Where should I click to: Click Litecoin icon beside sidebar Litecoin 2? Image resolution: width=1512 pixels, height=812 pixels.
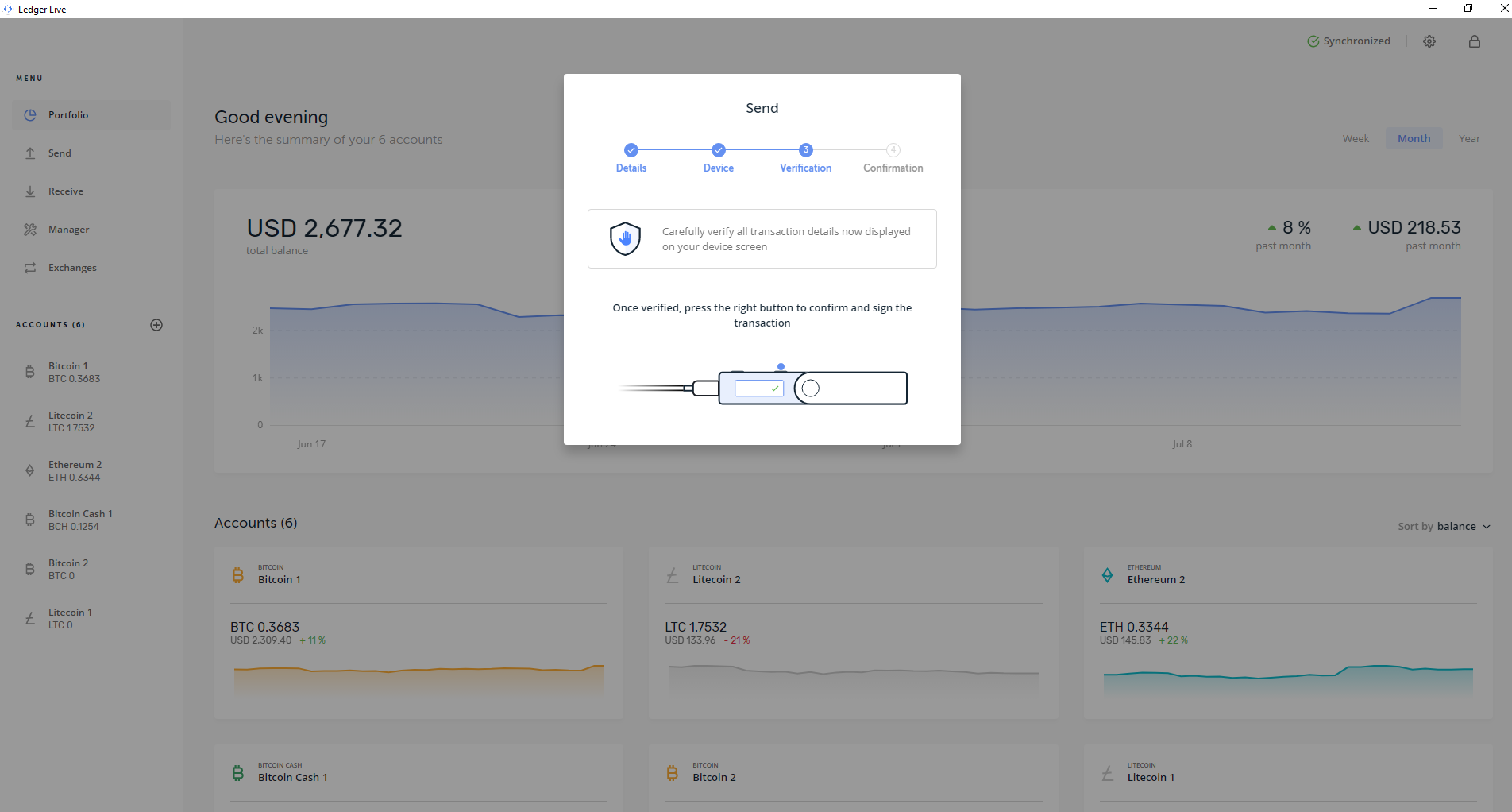(30, 421)
